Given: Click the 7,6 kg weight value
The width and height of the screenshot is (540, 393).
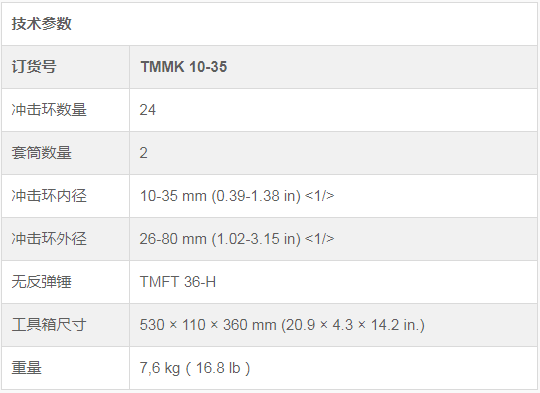Looking at the screenshot, I should [x=160, y=368].
